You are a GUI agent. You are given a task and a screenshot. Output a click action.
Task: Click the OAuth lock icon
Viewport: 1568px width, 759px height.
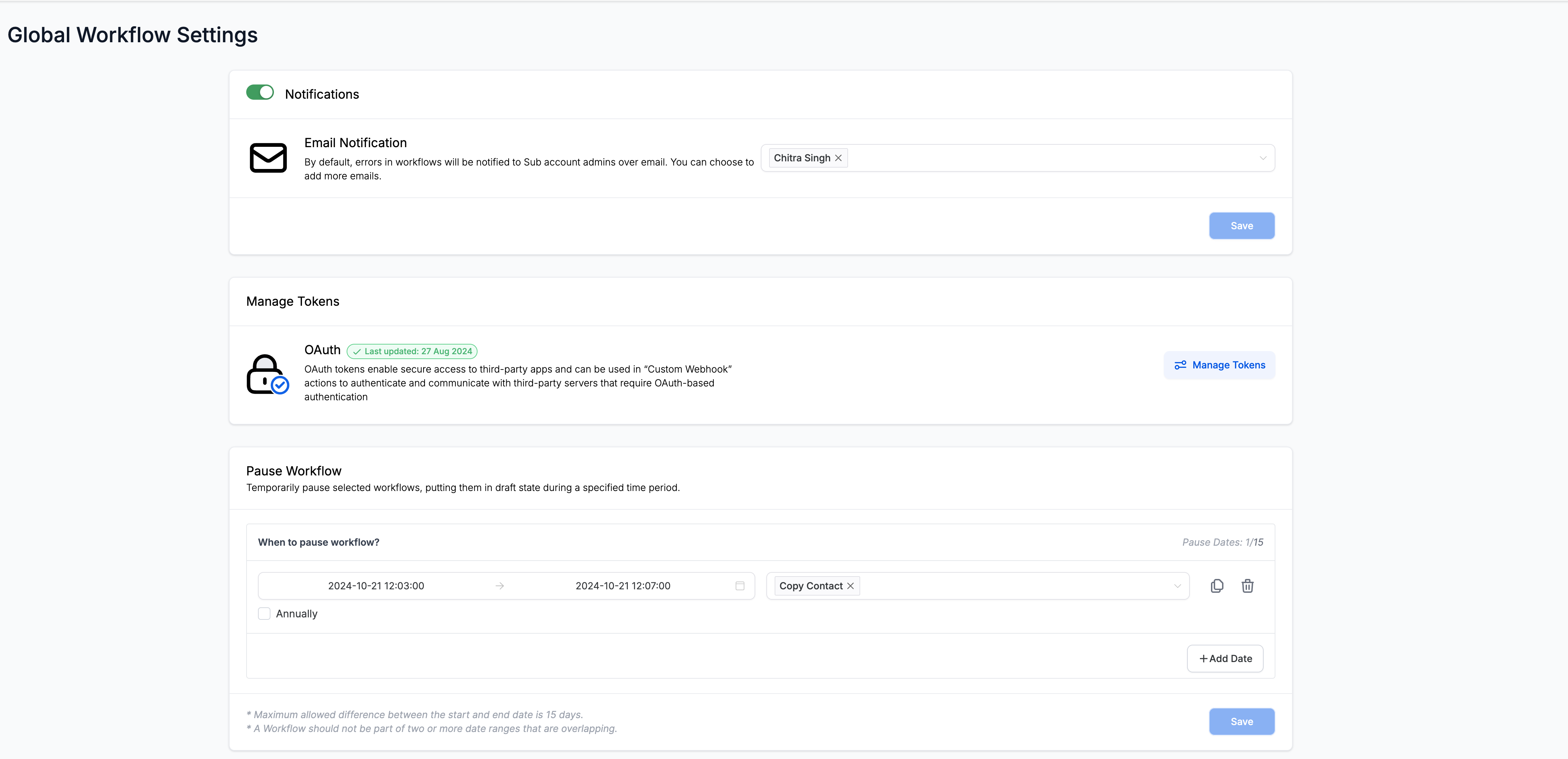point(267,374)
